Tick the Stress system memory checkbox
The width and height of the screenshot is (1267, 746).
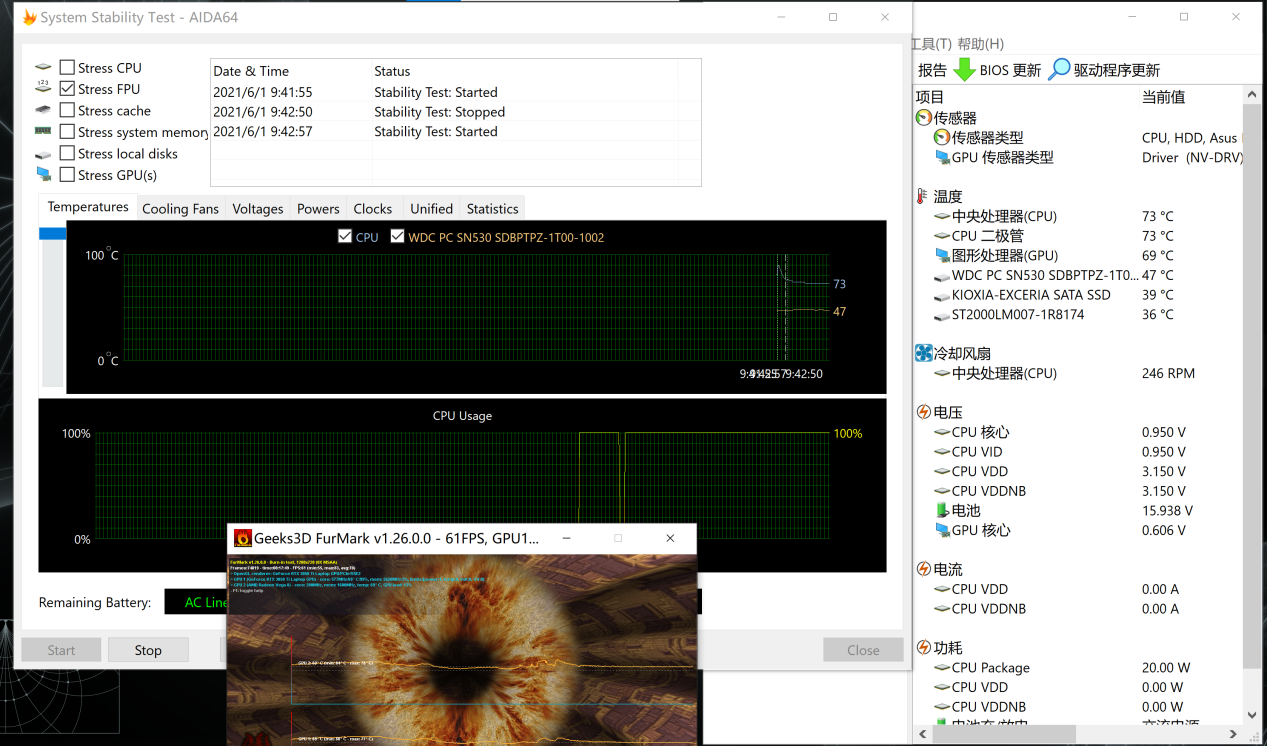click(67, 131)
